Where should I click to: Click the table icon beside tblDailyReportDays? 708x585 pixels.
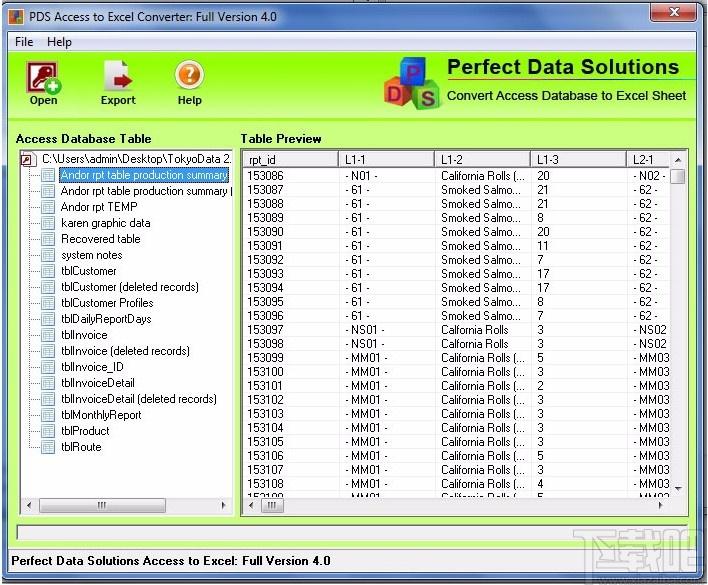coord(48,319)
